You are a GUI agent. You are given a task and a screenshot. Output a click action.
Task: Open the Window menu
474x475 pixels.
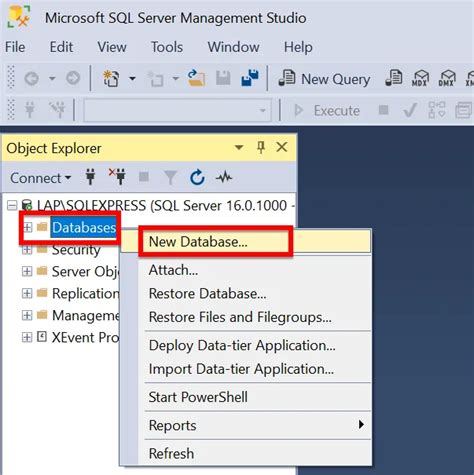click(x=233, y=47)
